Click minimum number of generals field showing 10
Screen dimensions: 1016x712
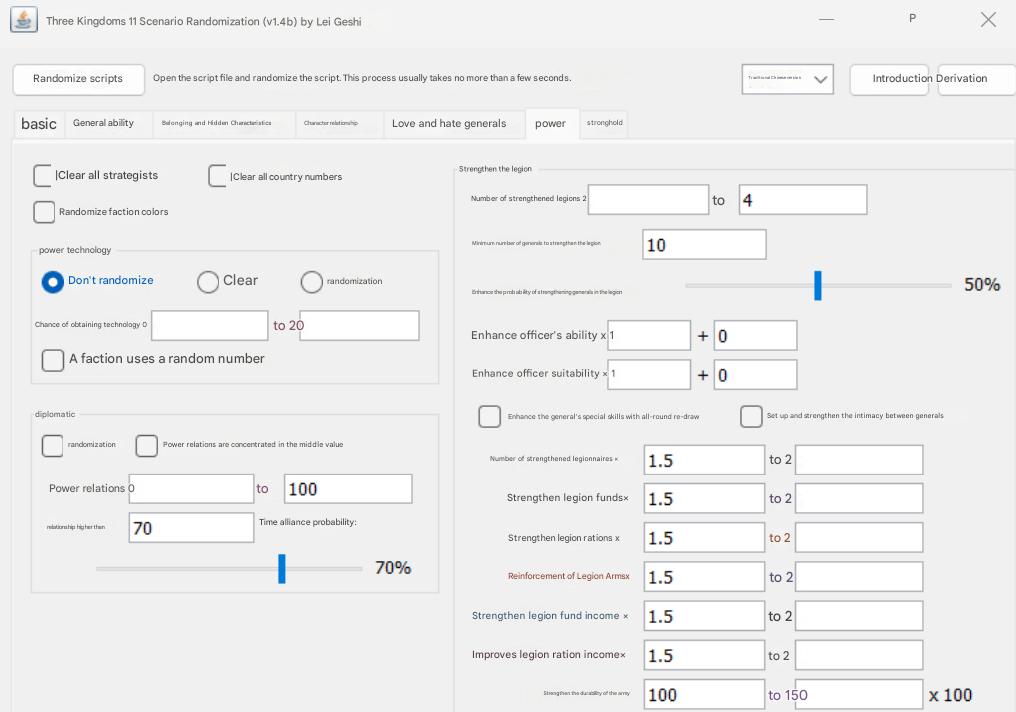tap(704, 245)
